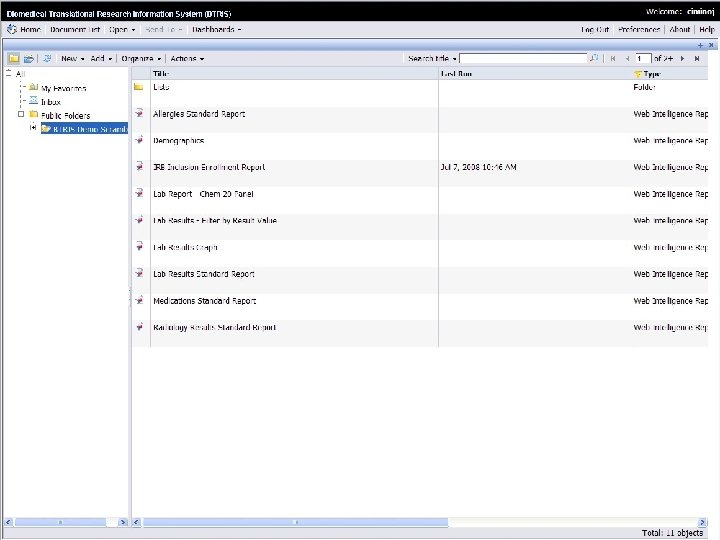Collapse the Public Folders tree node
Viewport: 720px width, 540px height.
pos(21,114)
